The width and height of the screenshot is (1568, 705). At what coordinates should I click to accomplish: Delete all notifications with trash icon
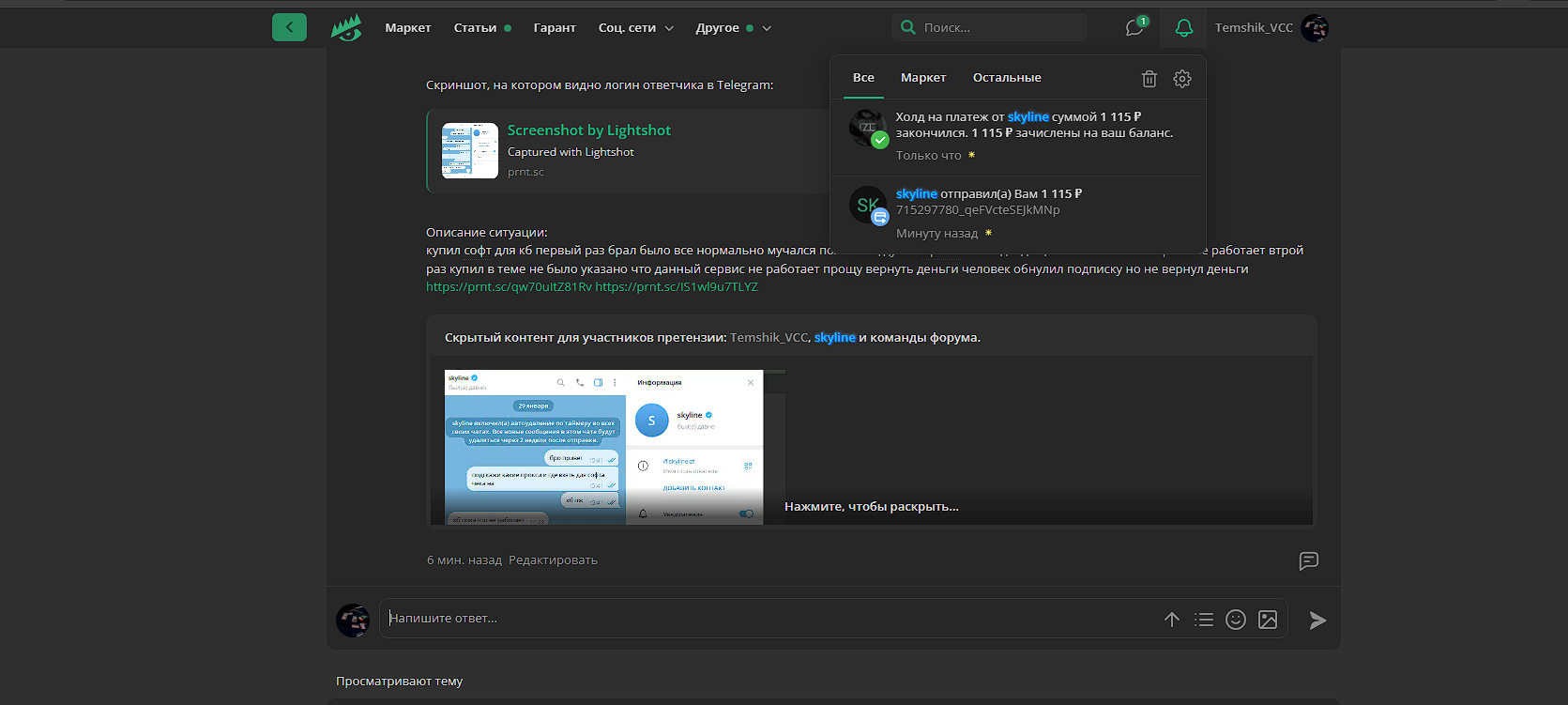[1149, 79]
